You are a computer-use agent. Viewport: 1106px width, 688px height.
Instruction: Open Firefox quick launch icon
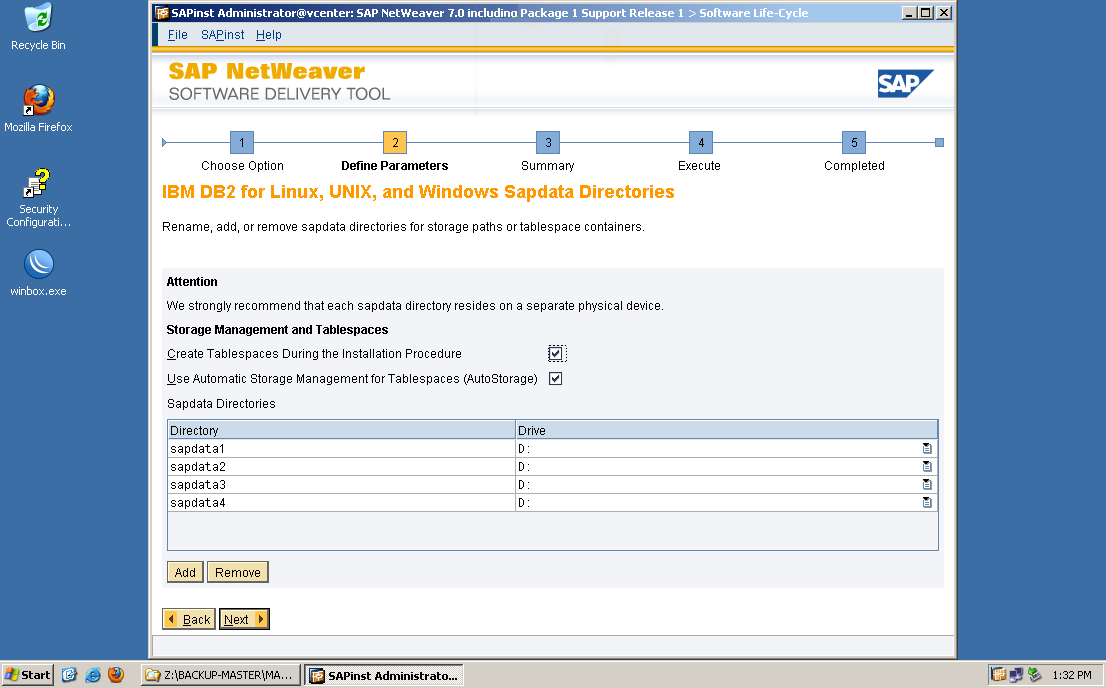click(116, 675)
